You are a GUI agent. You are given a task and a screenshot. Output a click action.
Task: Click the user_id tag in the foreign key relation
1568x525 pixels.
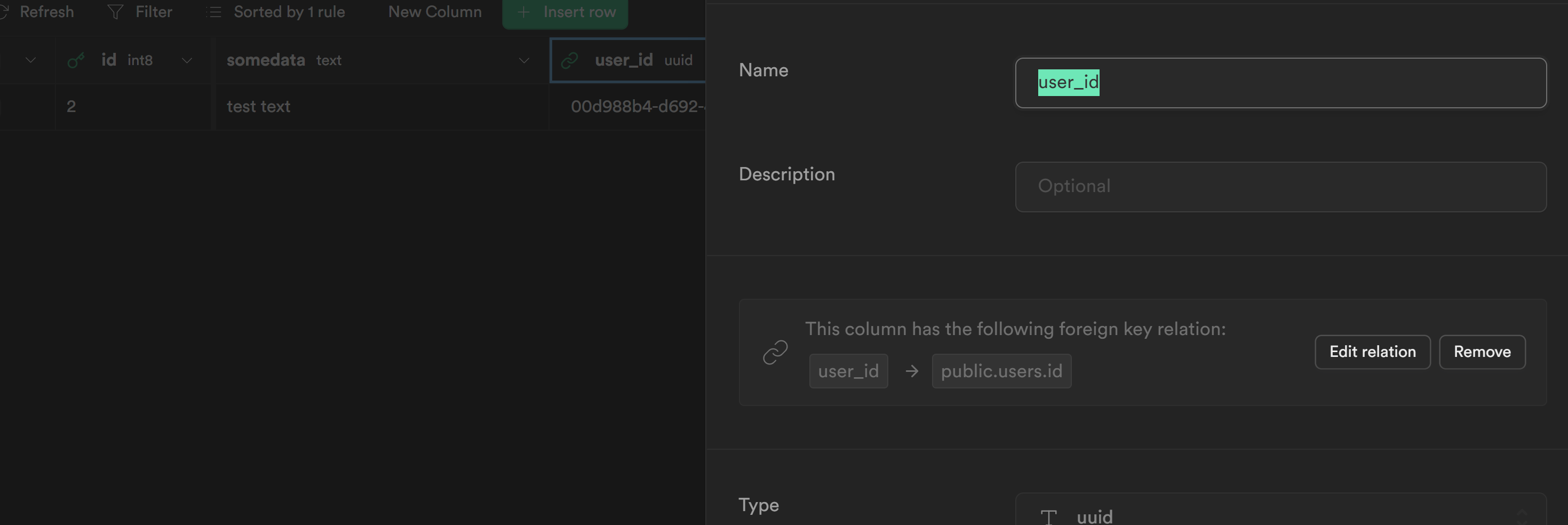point(848,371)
